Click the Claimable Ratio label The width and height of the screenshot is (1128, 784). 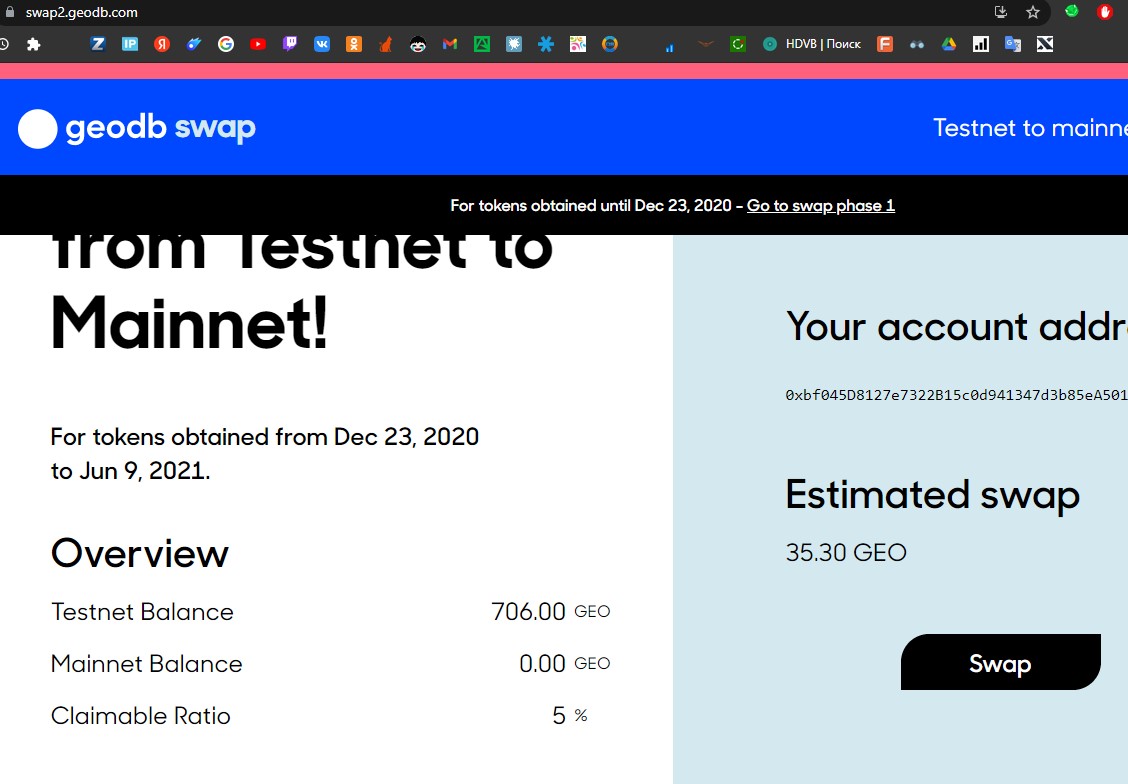141,716
